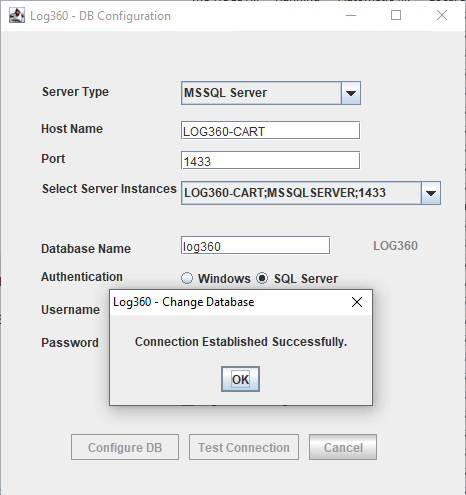Maximize the DB Configuration window
466x495 pixels.
pos(396,15)
